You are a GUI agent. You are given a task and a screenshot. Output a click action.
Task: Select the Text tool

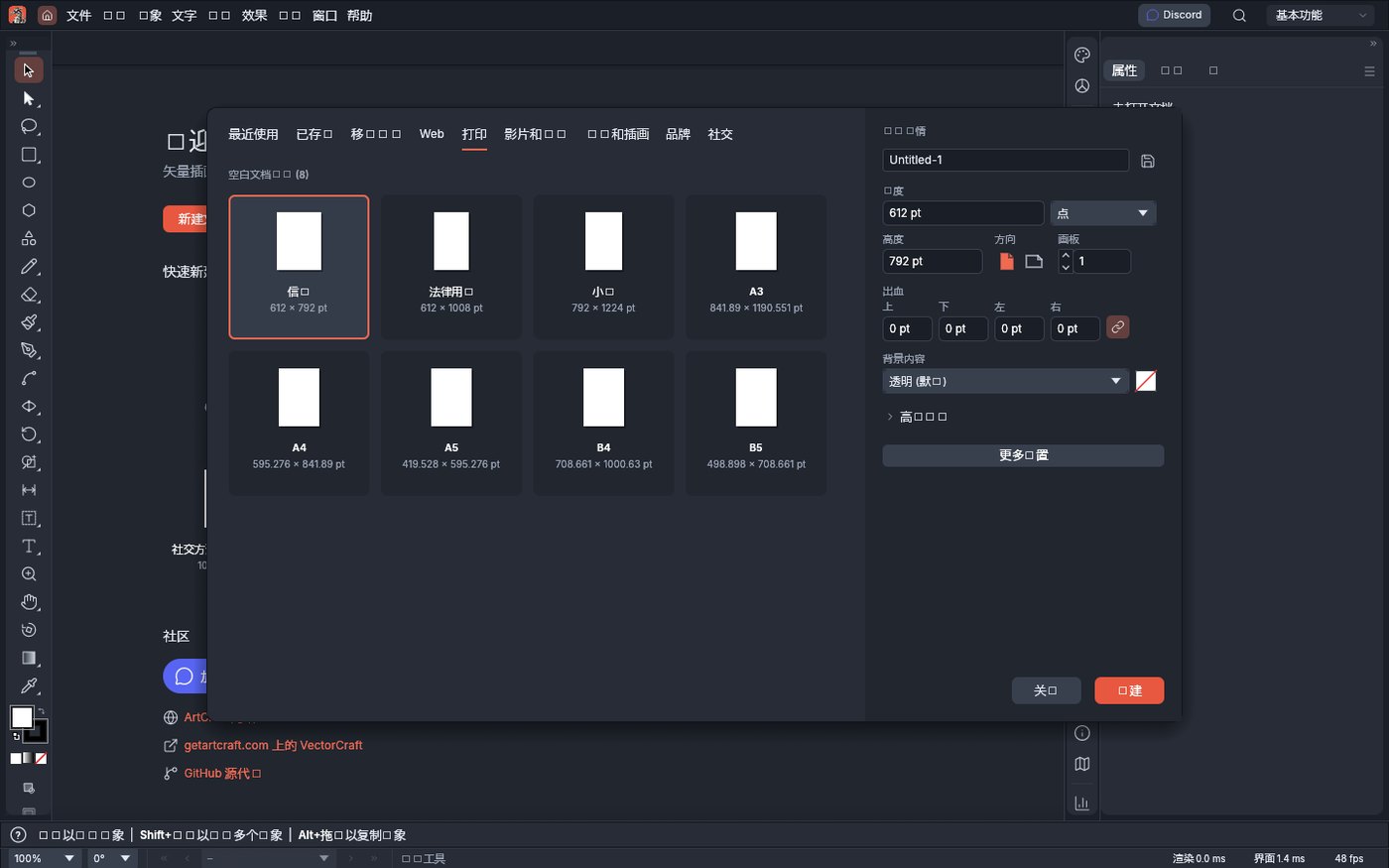click(x=29, y=547)
